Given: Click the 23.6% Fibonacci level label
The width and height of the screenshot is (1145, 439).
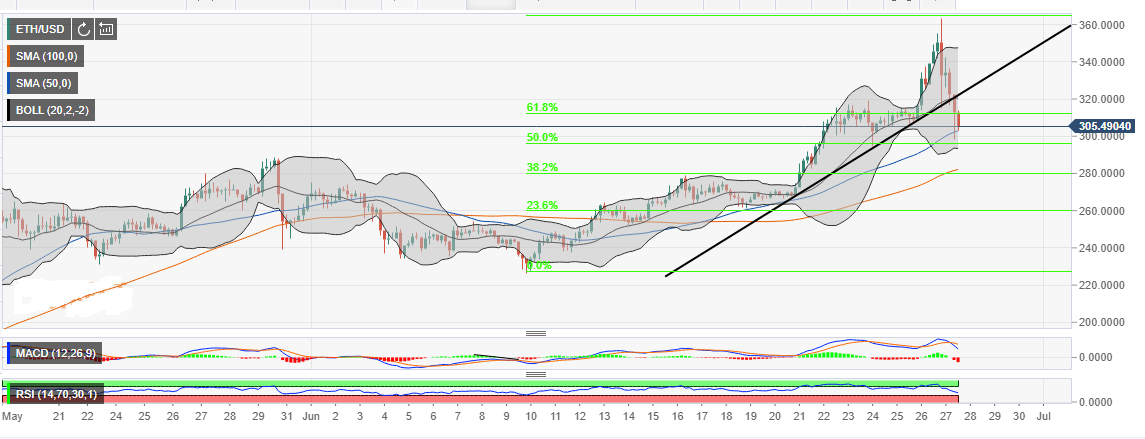Looking at the screenshot, I should 542,205.
